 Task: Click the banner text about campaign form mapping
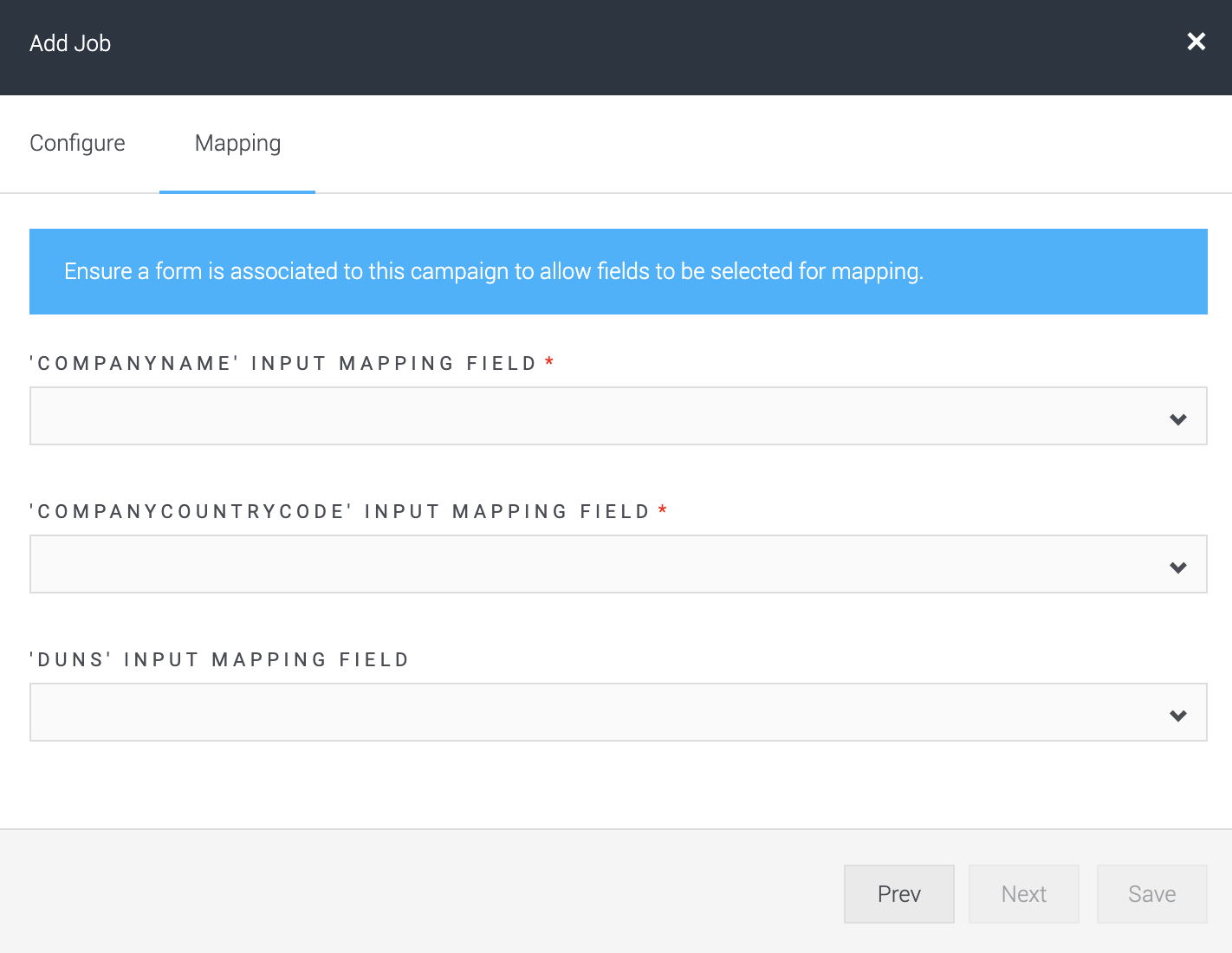(494, 271)
